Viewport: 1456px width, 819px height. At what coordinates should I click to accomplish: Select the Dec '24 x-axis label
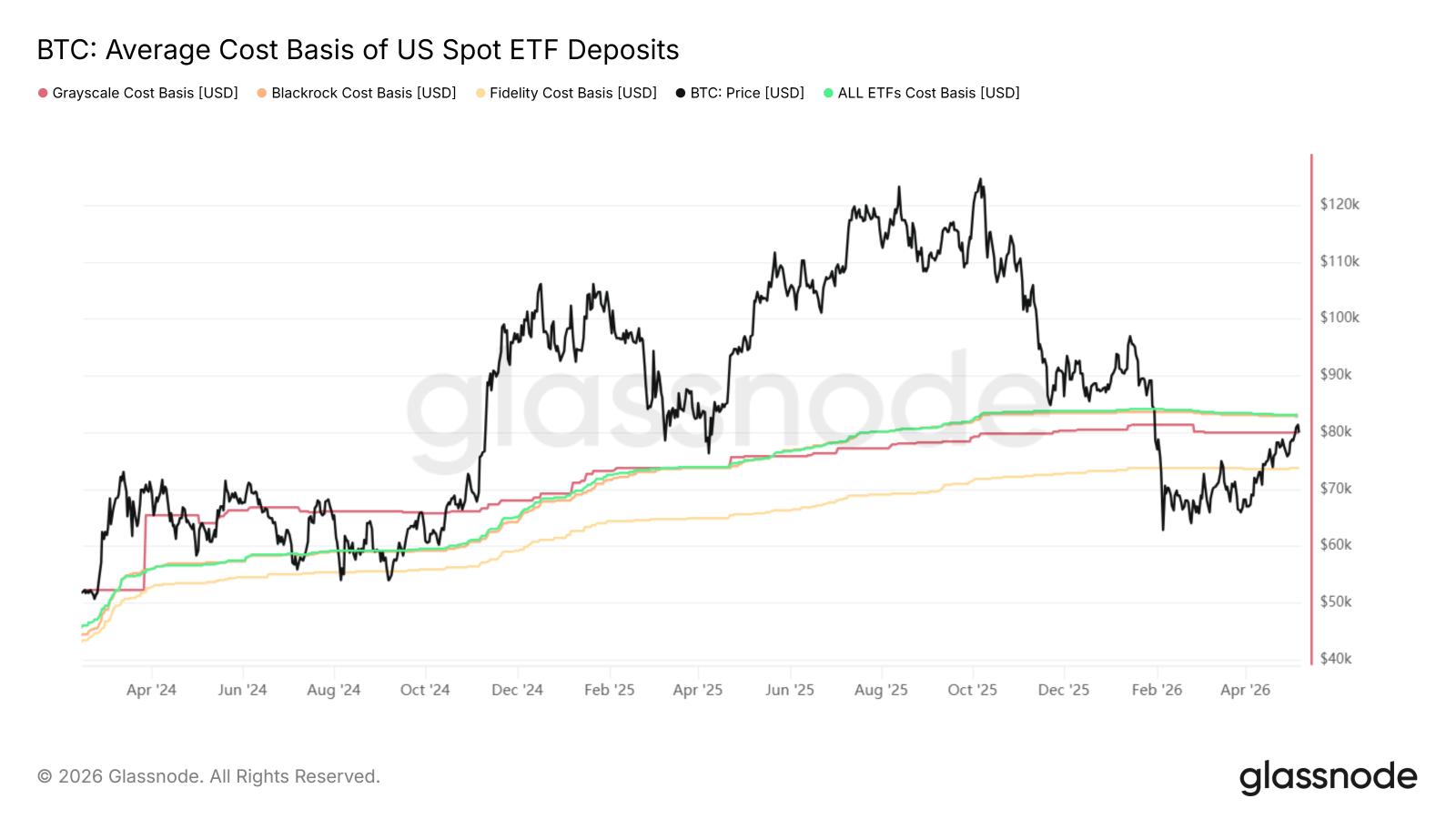pos(517,690)
